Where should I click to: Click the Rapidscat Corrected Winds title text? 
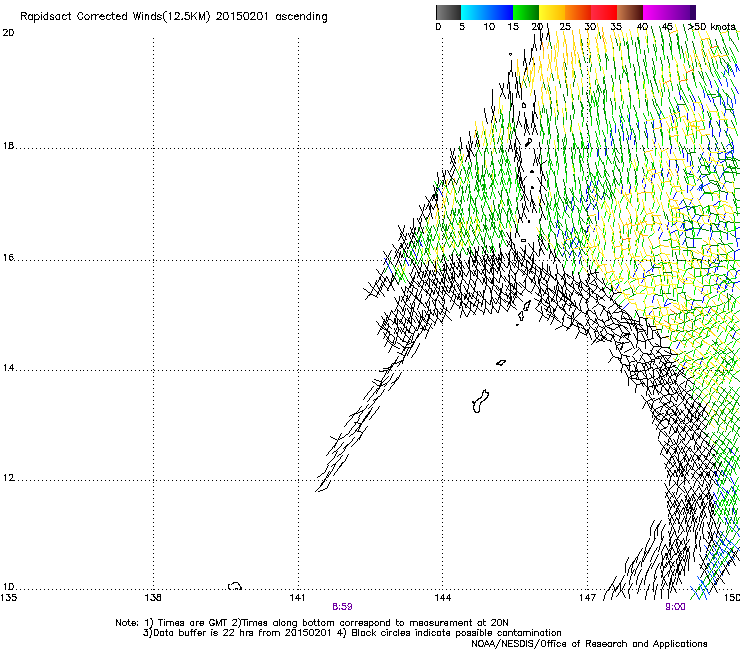pos(174,16)
